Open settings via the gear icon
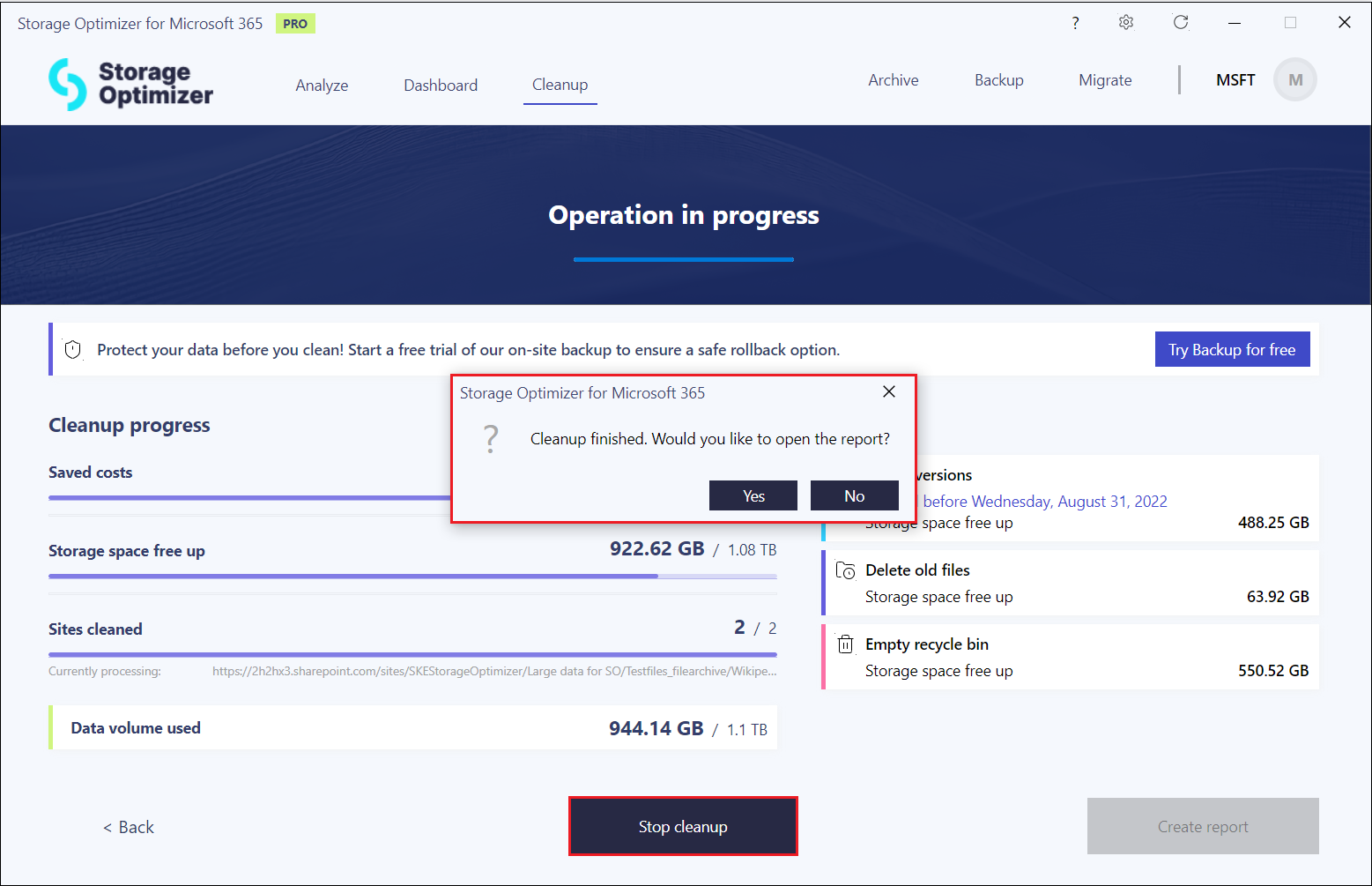This screenshot has height=886, width=1372. point(1126,23)
